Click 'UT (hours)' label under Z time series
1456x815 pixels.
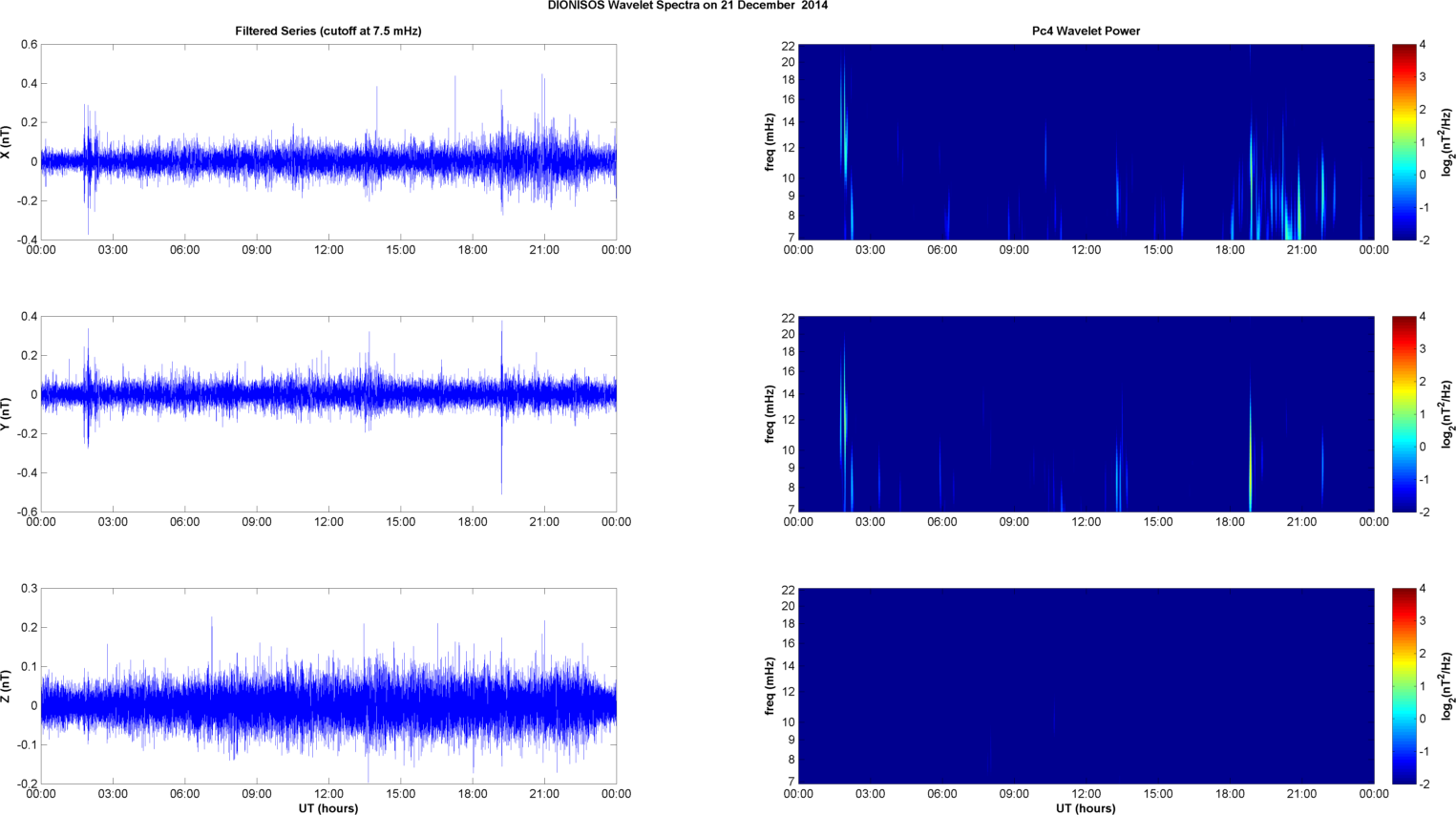328,808
